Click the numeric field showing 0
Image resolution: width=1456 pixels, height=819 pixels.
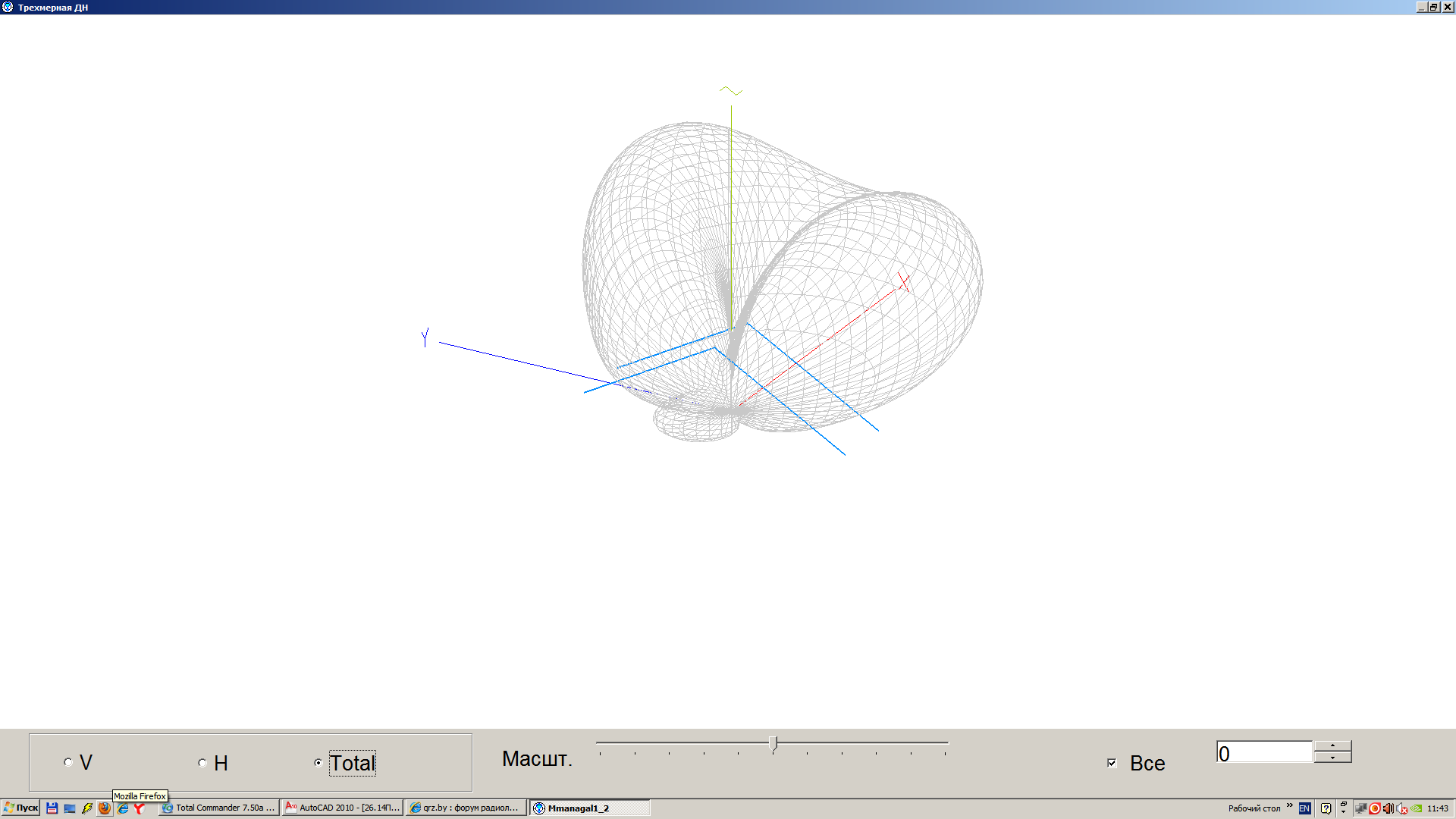pos(1263,752)
